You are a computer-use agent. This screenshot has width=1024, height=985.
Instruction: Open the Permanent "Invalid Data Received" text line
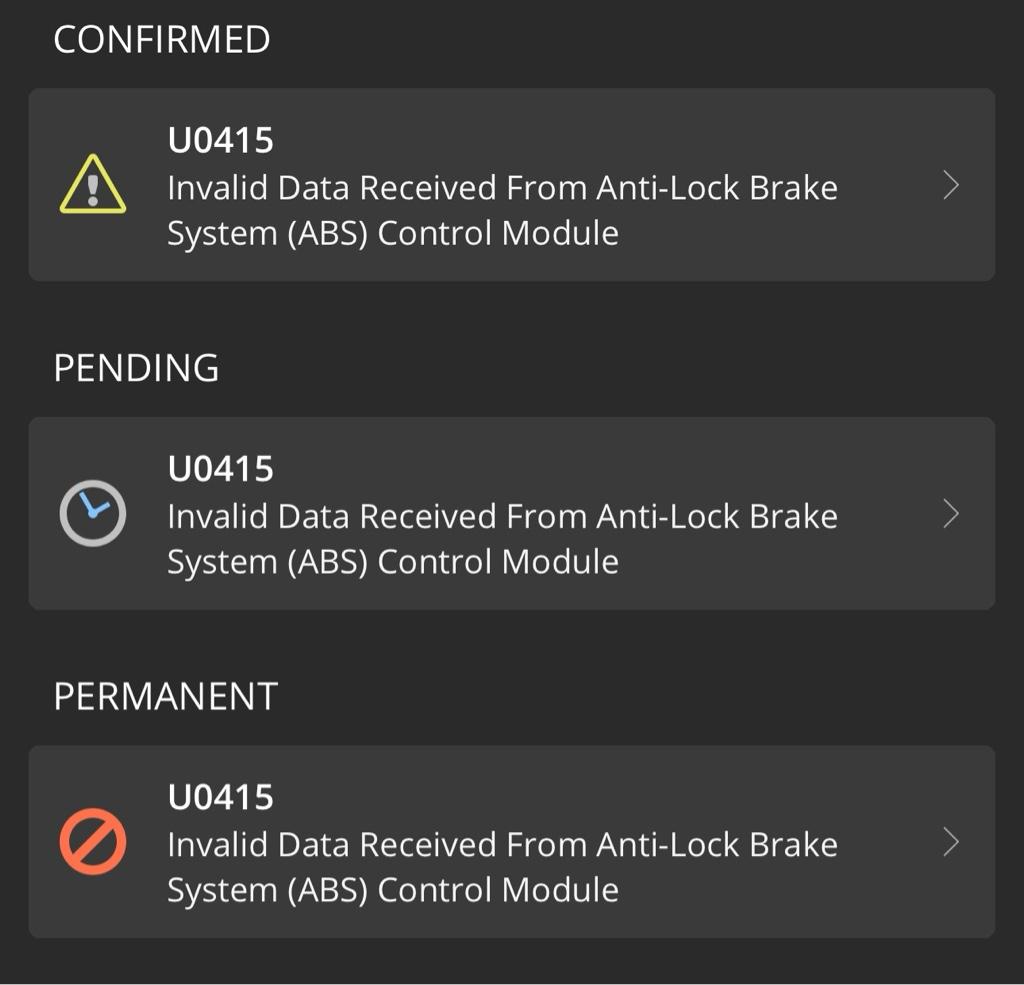click(380, 845)
